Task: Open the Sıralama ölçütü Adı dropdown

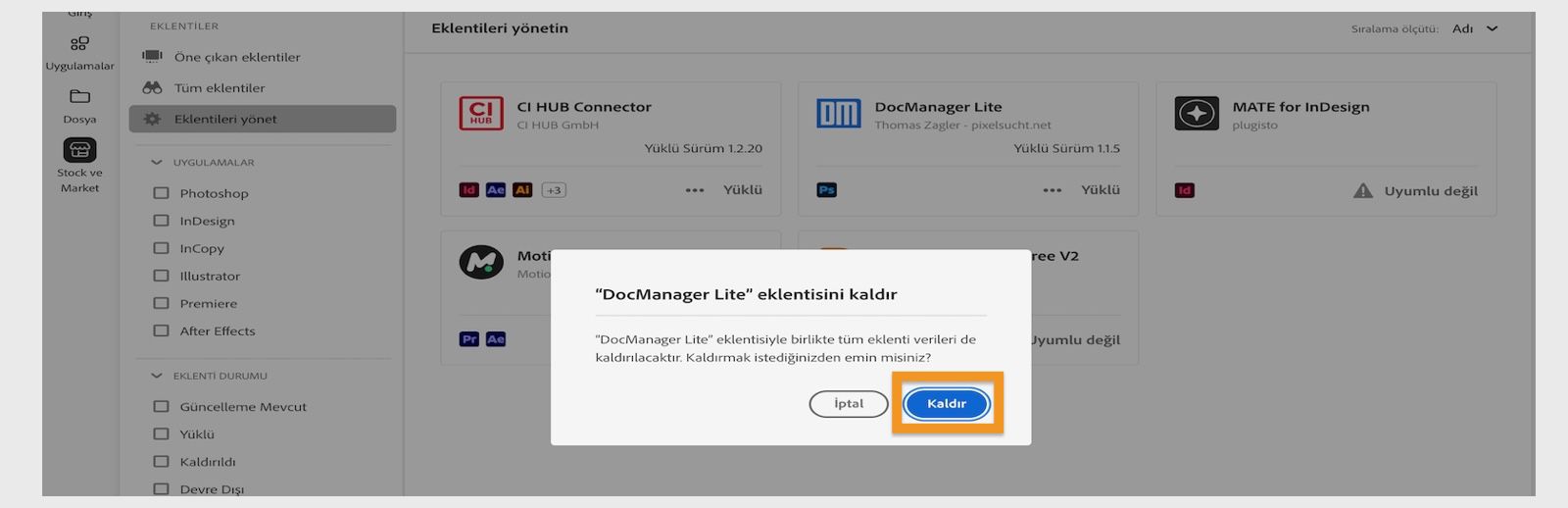Action: (1475, 28)
